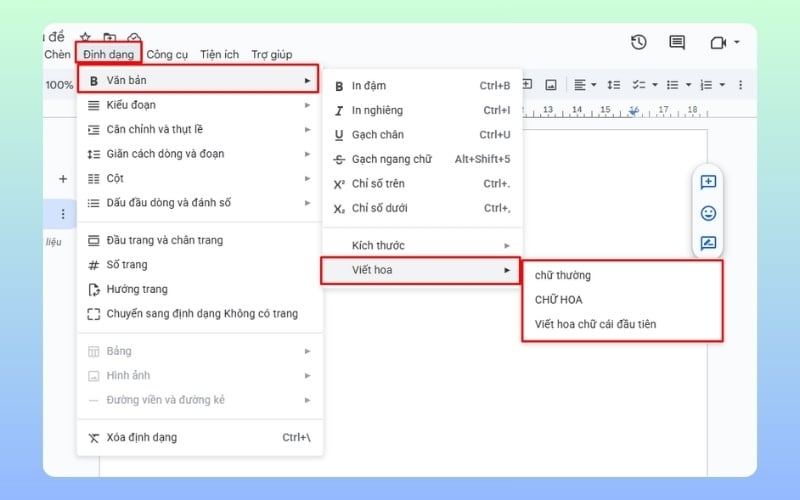Open the Công cụ menu

[x=167, y=54]
